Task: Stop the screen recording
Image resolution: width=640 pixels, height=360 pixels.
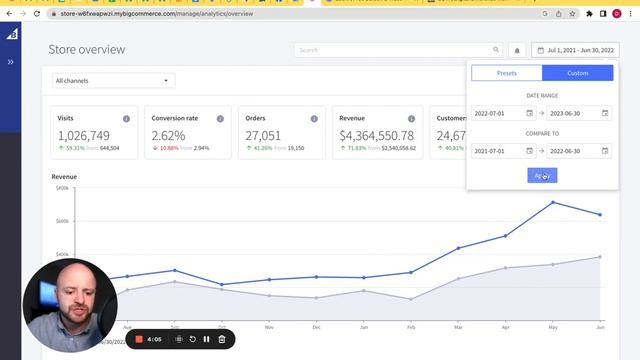Action: [139, 339]
